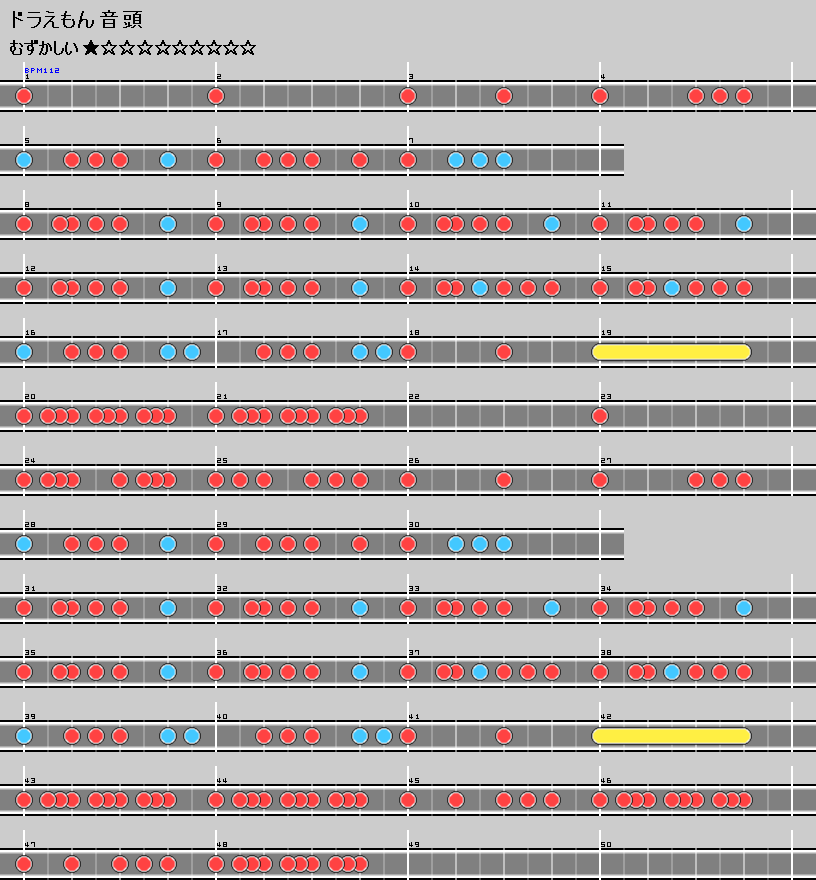This screenshot has width=816, height=880.
Task: Click the first red note of measure 45
Action: coord(408,800)
